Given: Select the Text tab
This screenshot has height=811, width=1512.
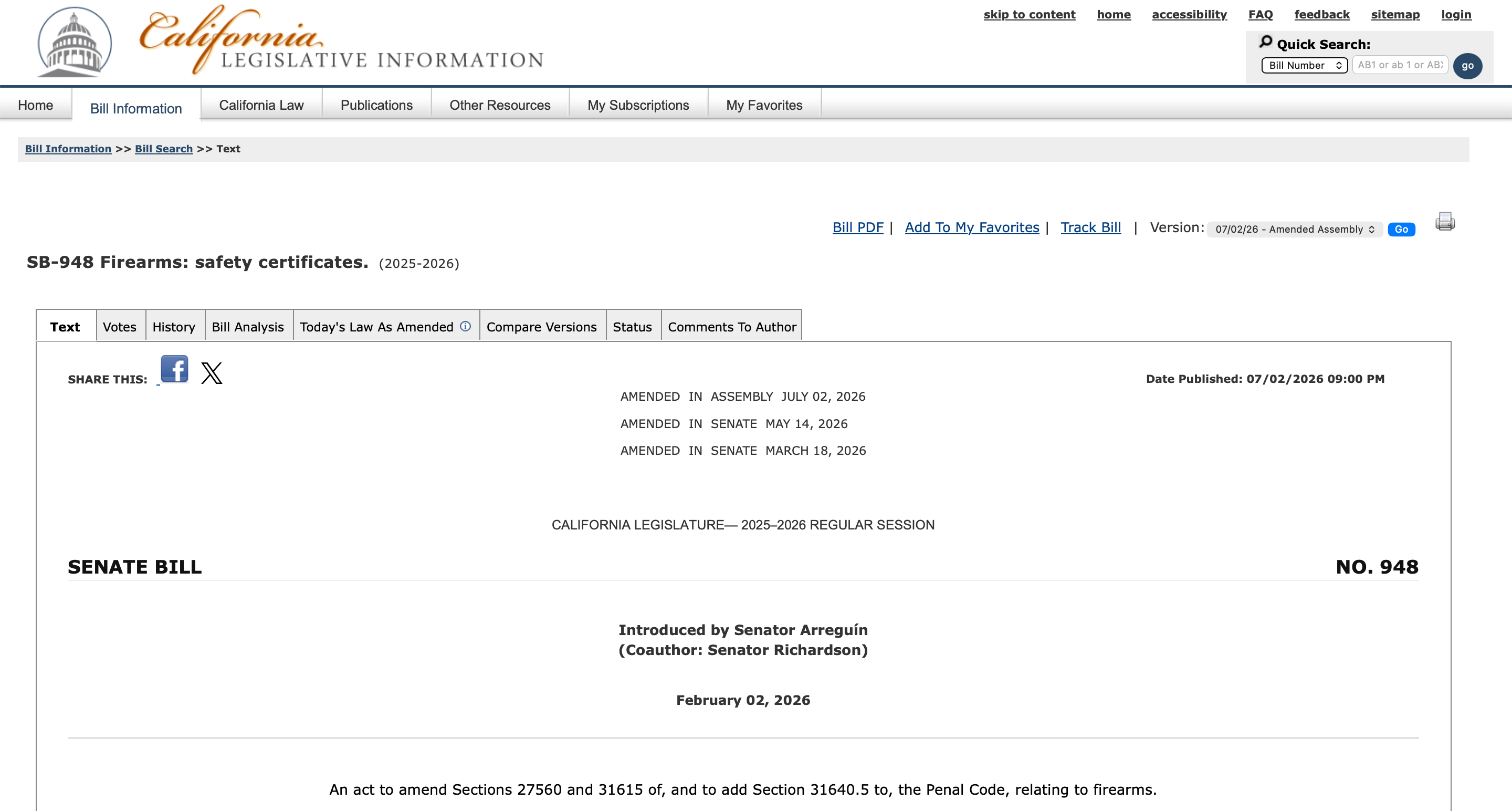Looking at the screenshot, I should (65, 327).
